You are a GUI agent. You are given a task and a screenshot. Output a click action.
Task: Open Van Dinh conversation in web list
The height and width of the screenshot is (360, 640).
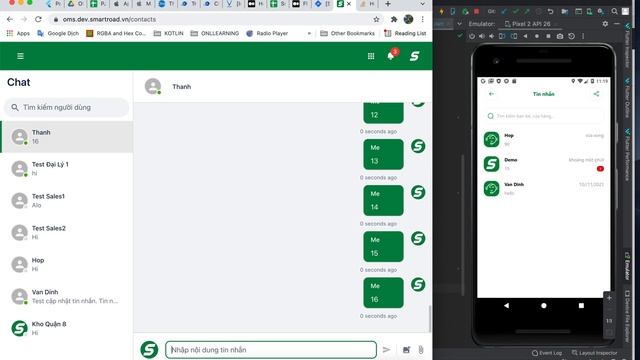tap(67, 296)
